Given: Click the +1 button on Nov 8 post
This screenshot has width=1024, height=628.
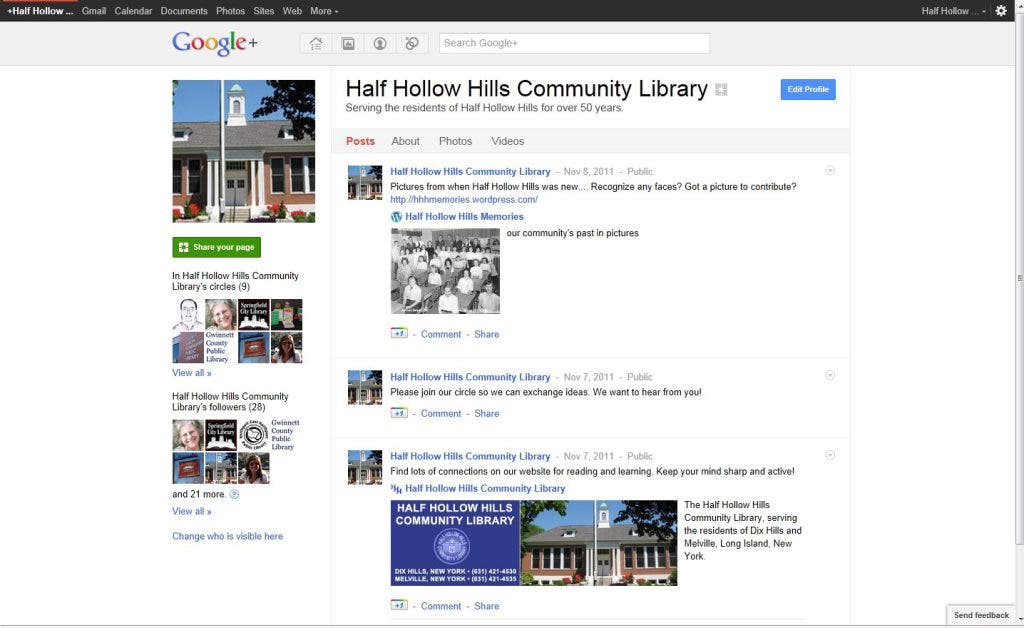Looking at the screenshot, I should point(399,334).
